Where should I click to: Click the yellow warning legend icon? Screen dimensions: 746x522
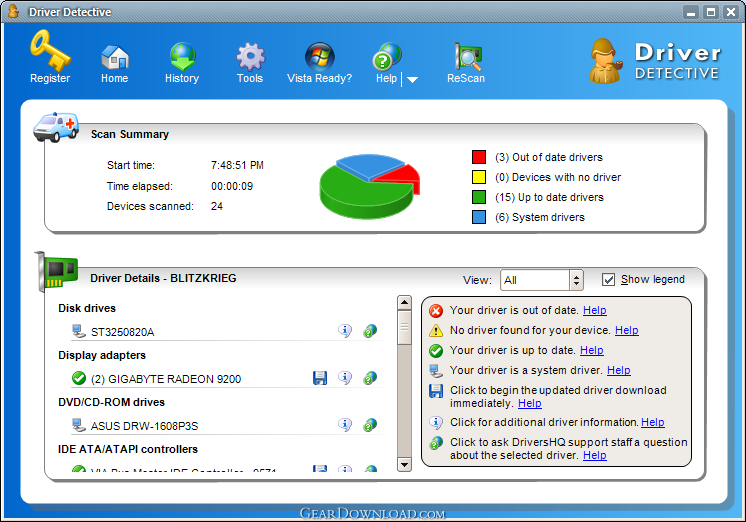[436, 330]
